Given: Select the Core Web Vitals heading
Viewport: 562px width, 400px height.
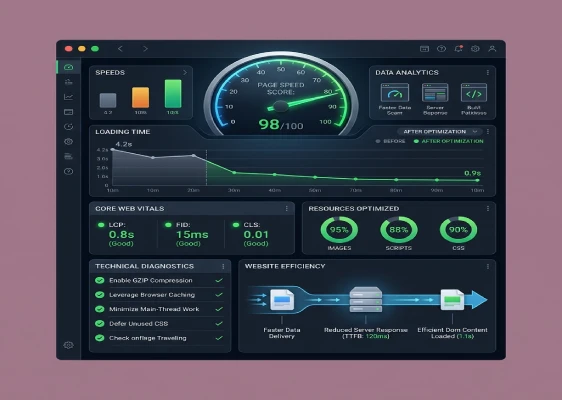Looking at the screenshot, I should [x=130, y=209].
